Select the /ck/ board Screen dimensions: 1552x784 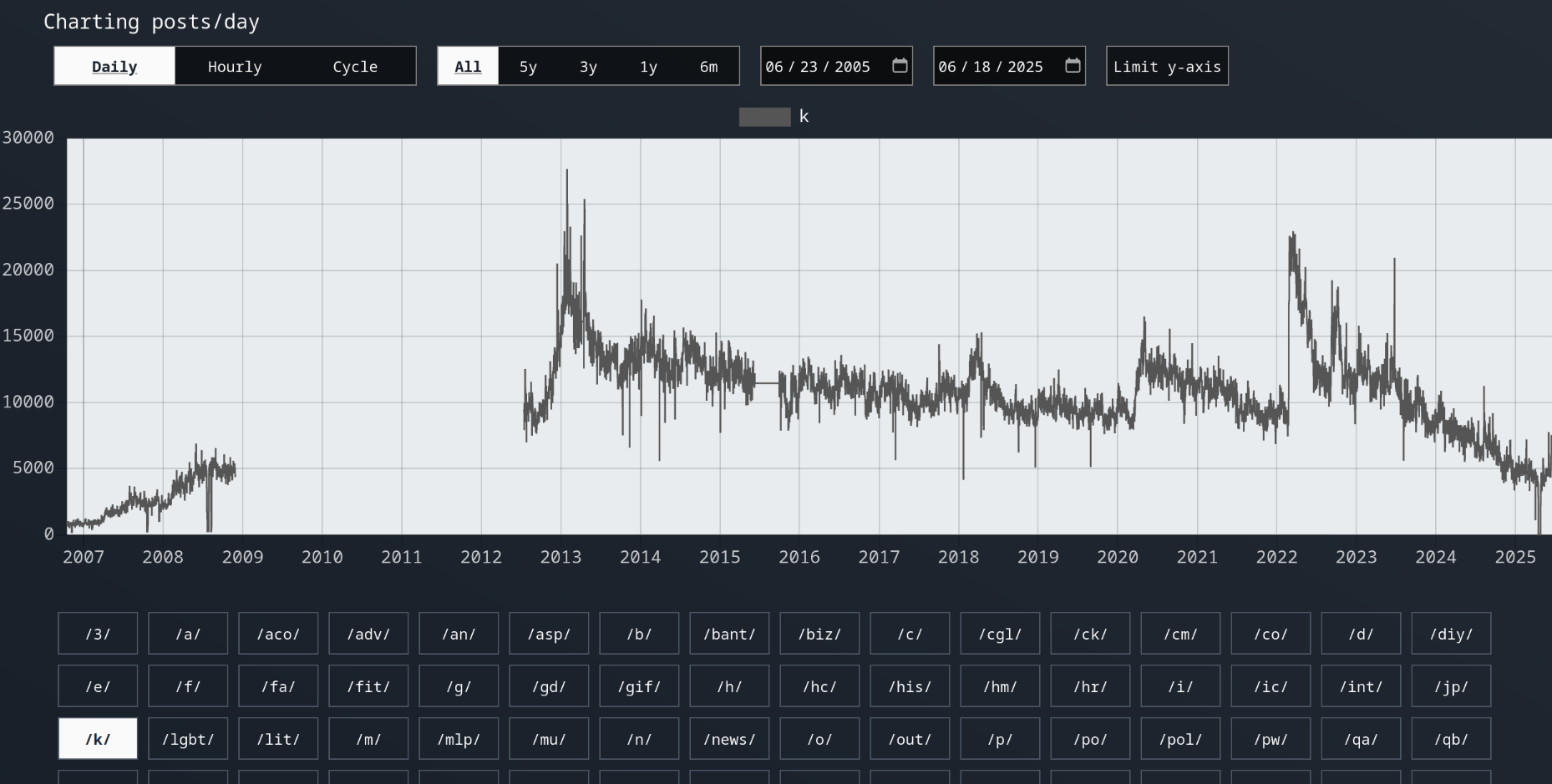tap(1090, 634)
